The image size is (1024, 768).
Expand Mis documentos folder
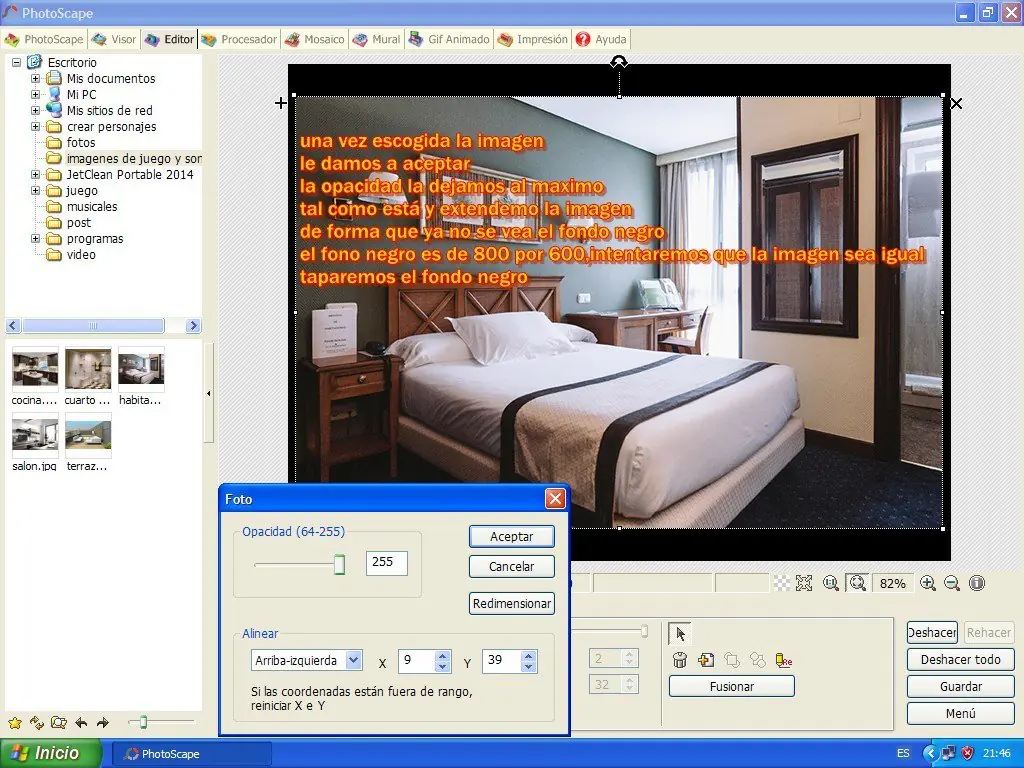click(x=35, y=78)
